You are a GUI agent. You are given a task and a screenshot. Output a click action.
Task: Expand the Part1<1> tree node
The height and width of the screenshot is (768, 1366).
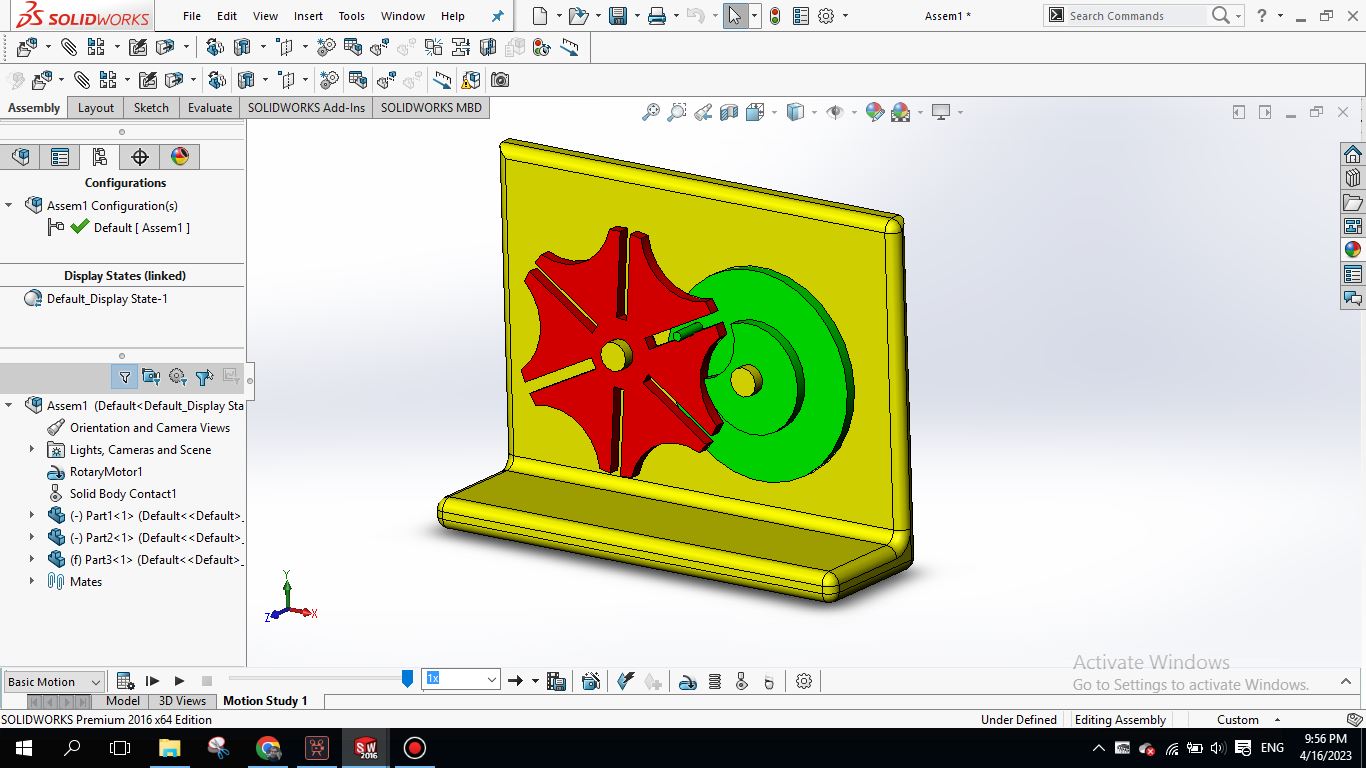(32, 516)
